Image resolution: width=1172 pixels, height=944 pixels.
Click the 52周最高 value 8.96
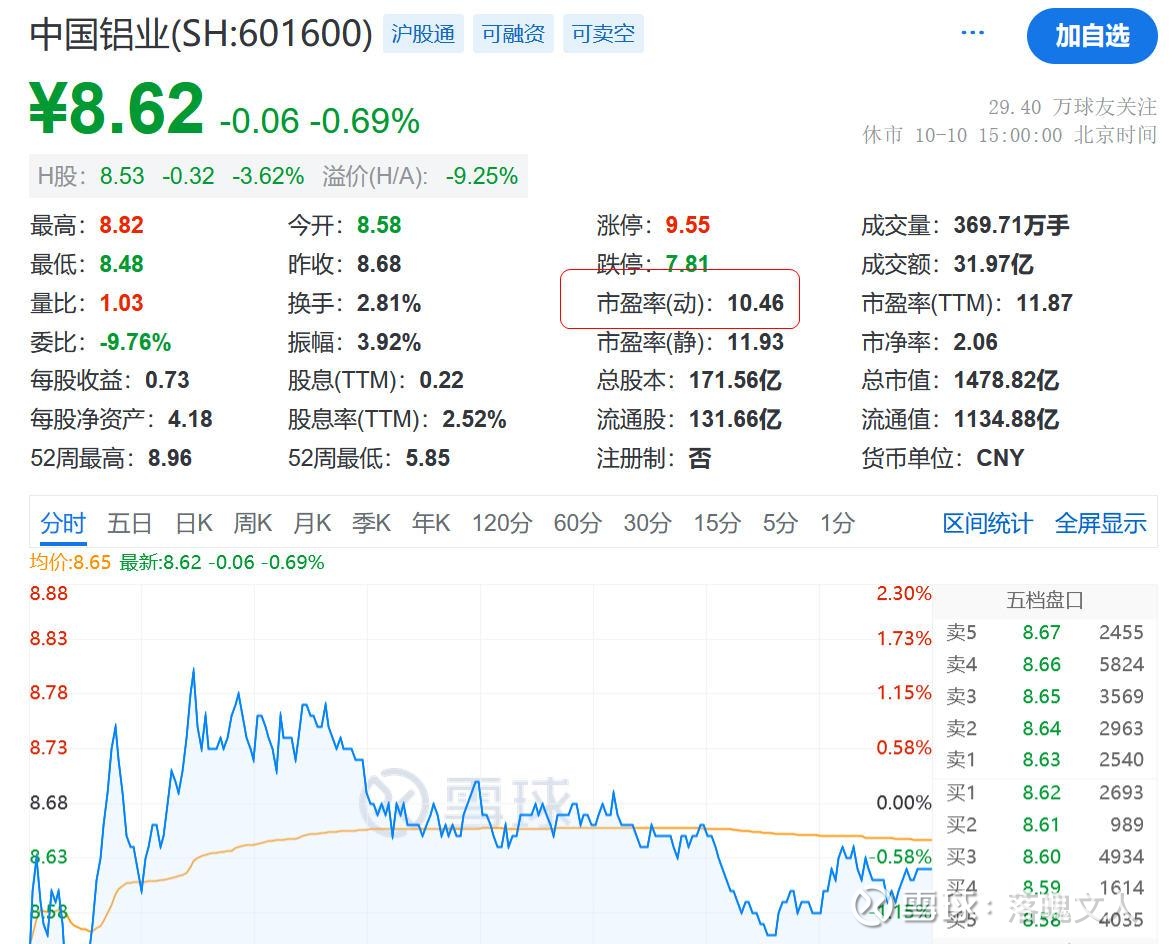point(170,457)
